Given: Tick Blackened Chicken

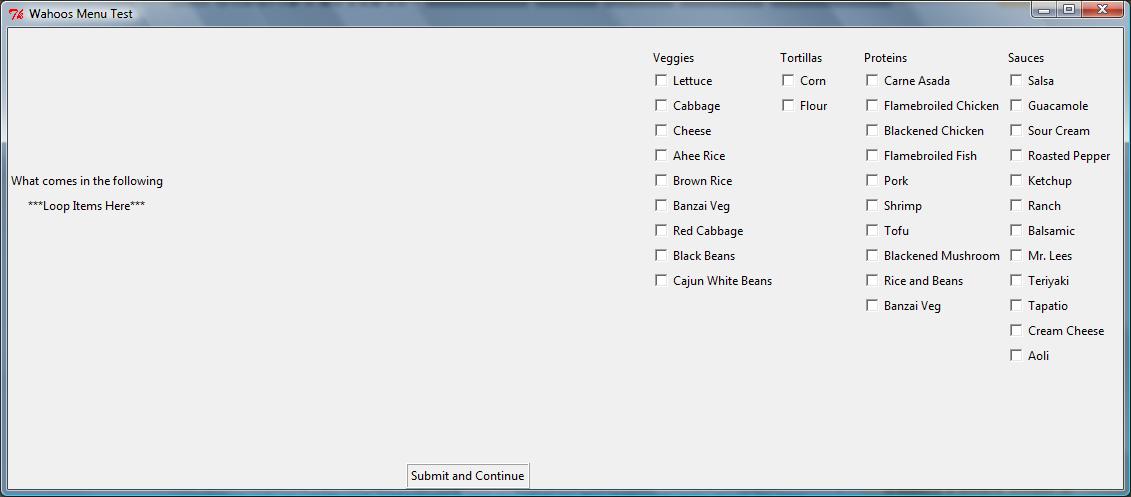Looking at the screenshot, I should (x=872, y=131).
